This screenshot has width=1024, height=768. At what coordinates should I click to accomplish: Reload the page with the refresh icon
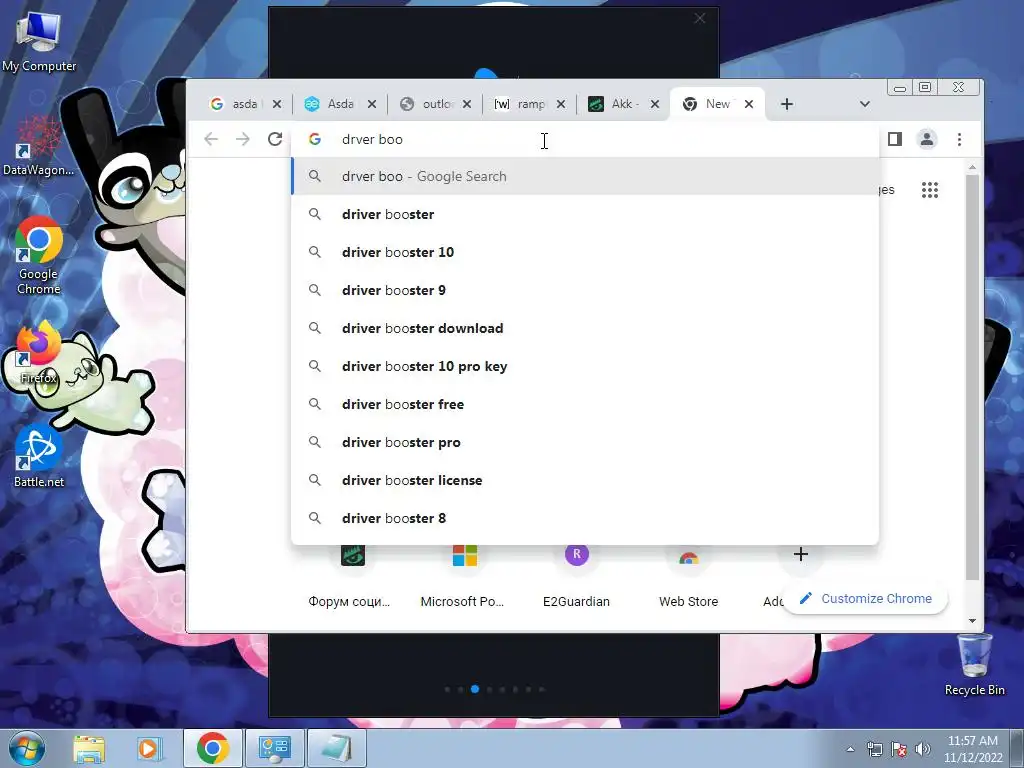(x=275, y=139)
